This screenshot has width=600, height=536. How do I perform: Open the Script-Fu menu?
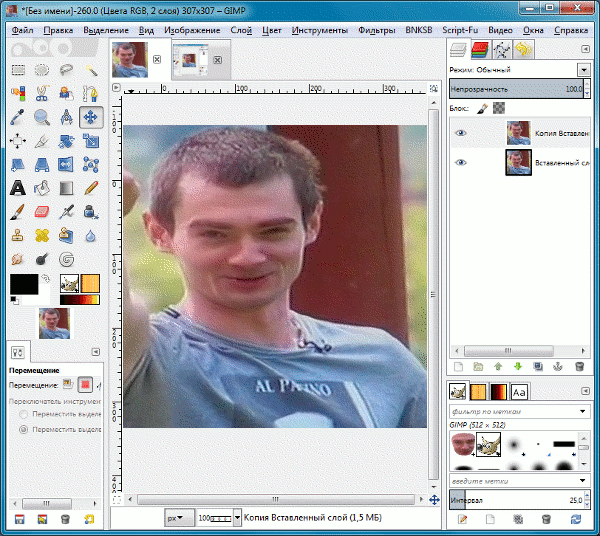click(x=460, y=30)
